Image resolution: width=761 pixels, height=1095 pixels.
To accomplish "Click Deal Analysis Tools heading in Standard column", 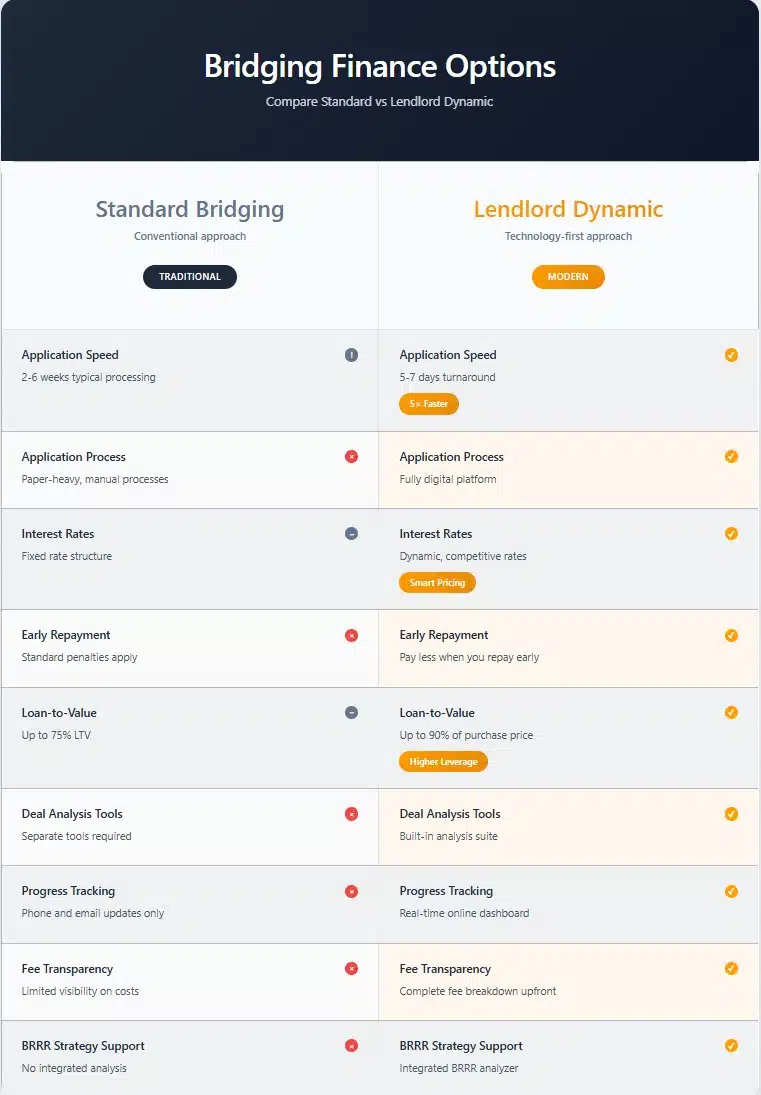I will click(72, 814).
